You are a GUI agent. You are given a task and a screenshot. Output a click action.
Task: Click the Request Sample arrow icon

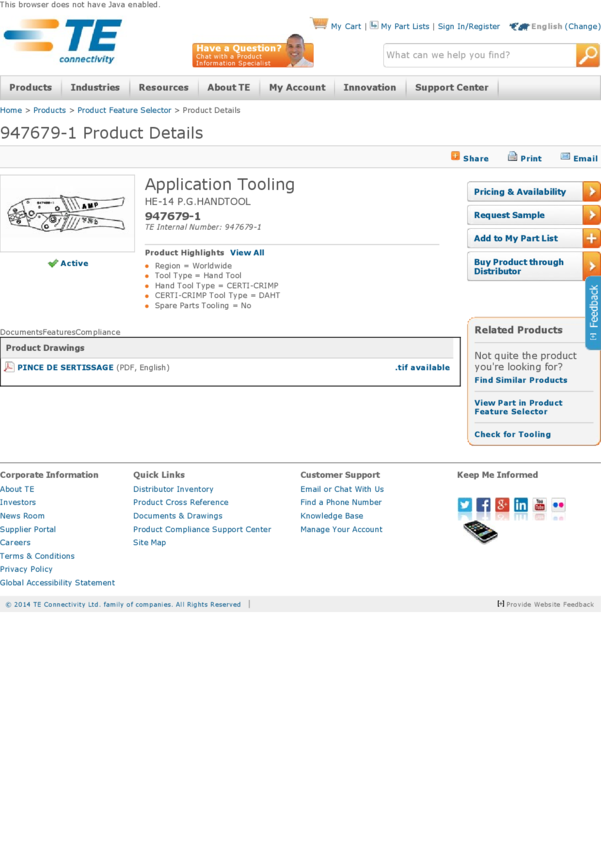tap(591, 215)
